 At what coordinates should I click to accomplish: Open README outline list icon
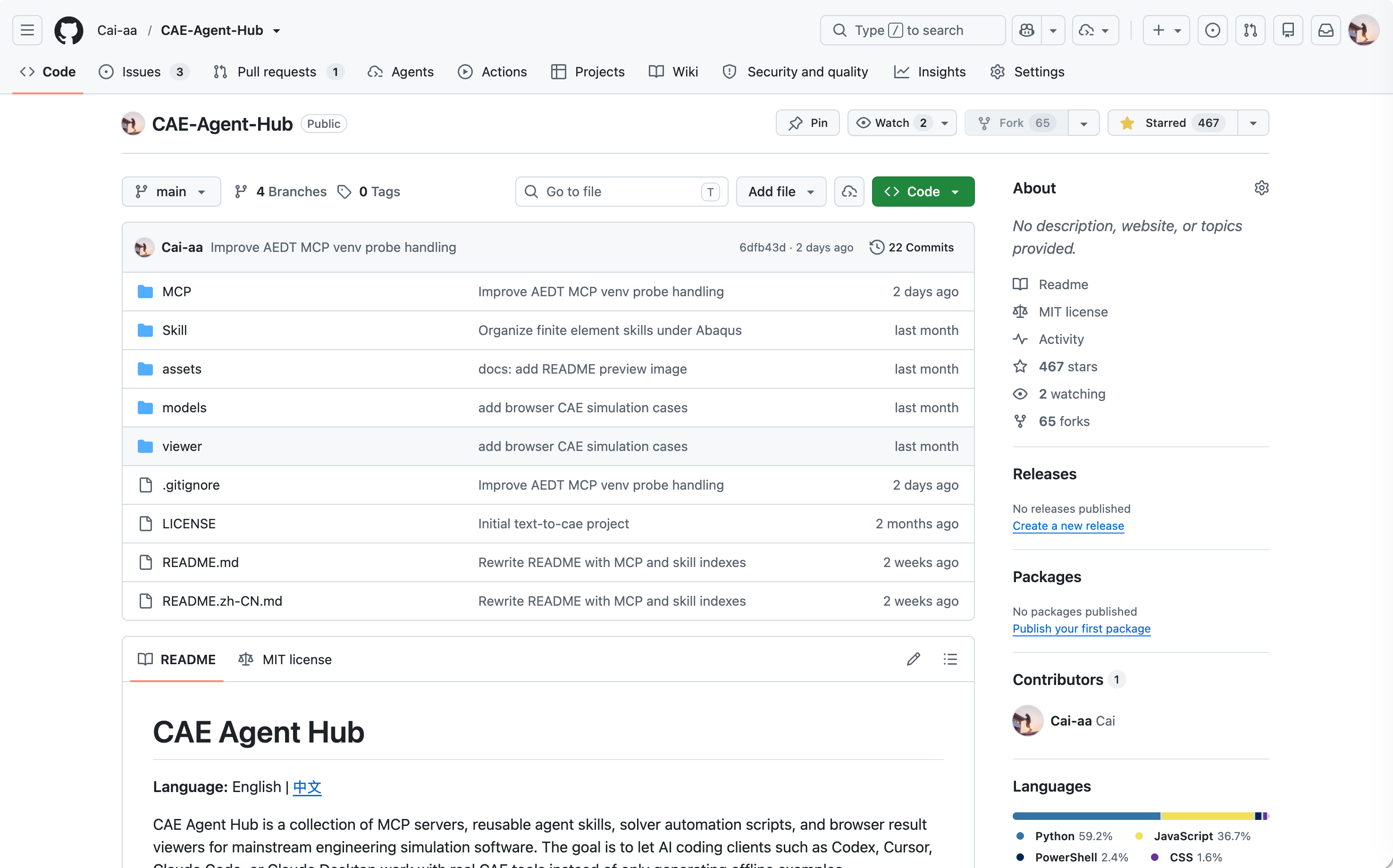950,659
